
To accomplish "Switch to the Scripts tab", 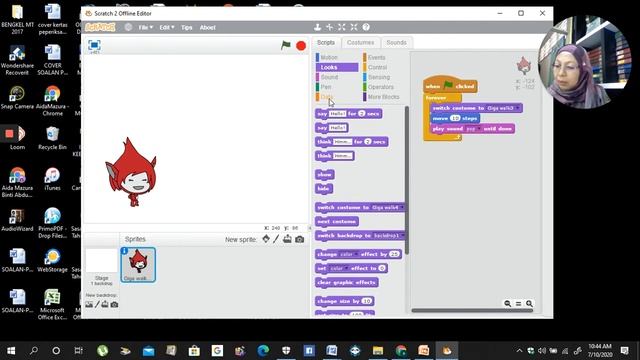I will (x=326, y=42).
